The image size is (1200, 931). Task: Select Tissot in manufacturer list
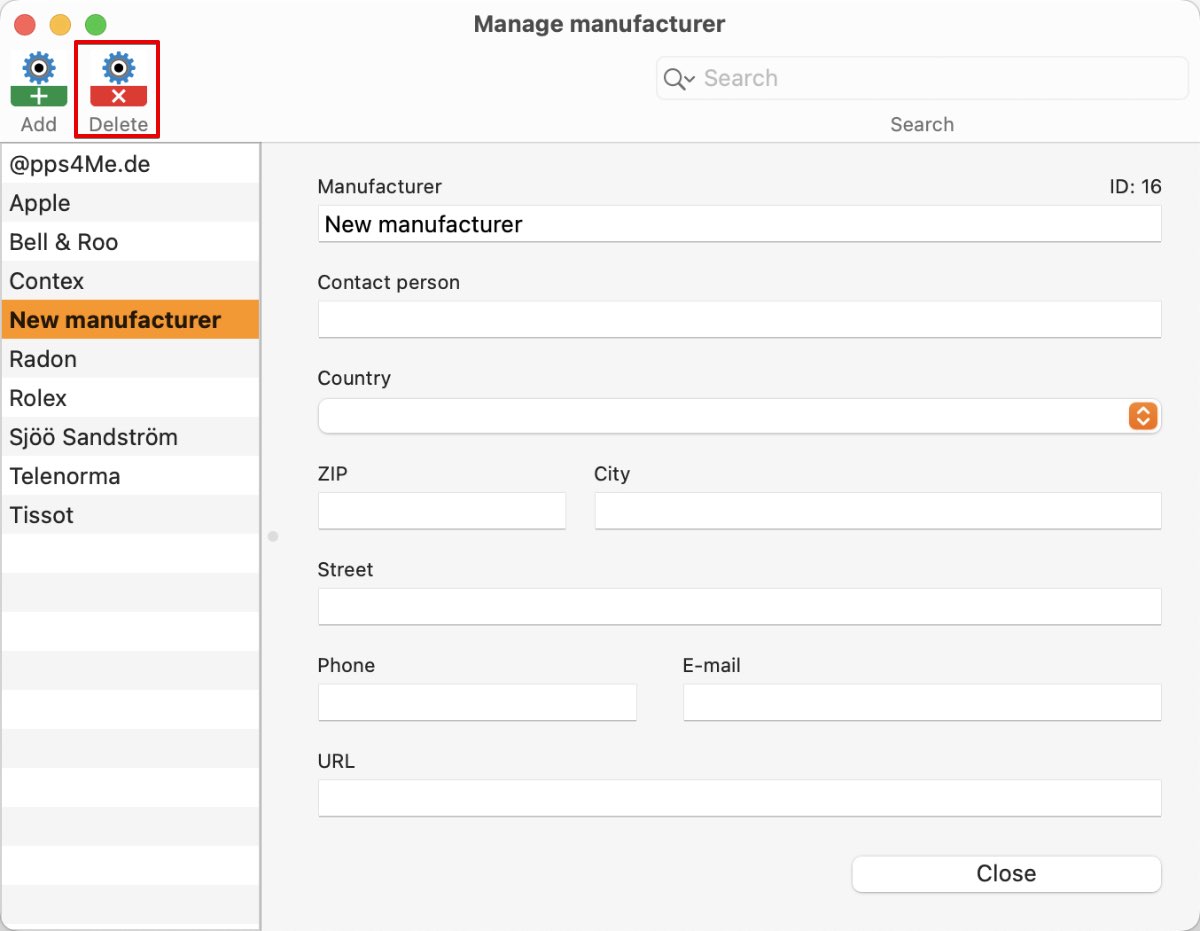130,515
